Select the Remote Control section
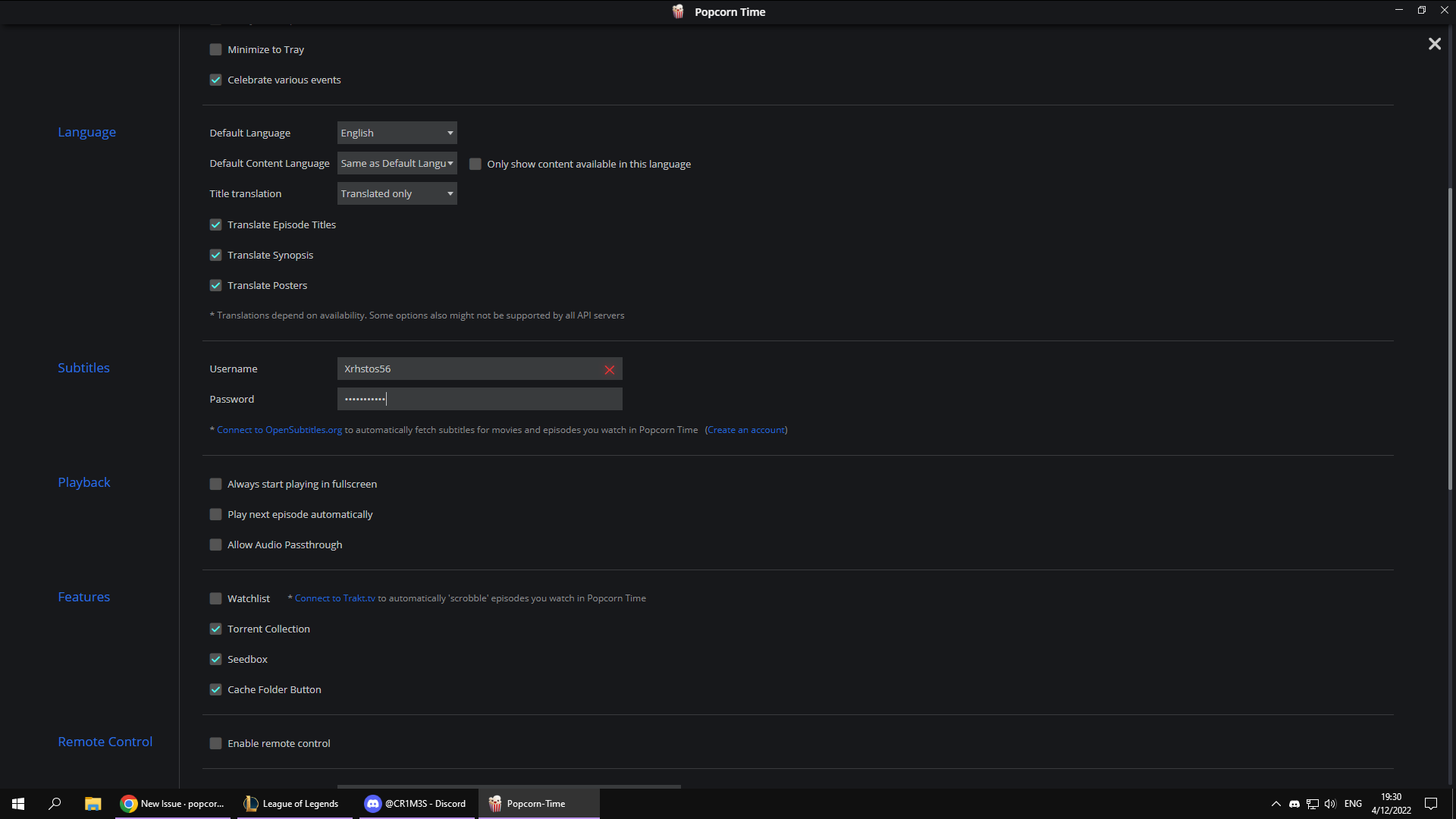Image resolution: width=1456 pixels, height=819 pixels. point(105,741)
